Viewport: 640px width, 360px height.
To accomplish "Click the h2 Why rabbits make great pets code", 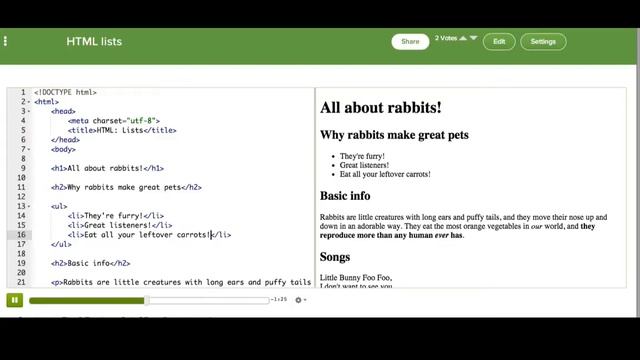I will [x=127, y=187].
